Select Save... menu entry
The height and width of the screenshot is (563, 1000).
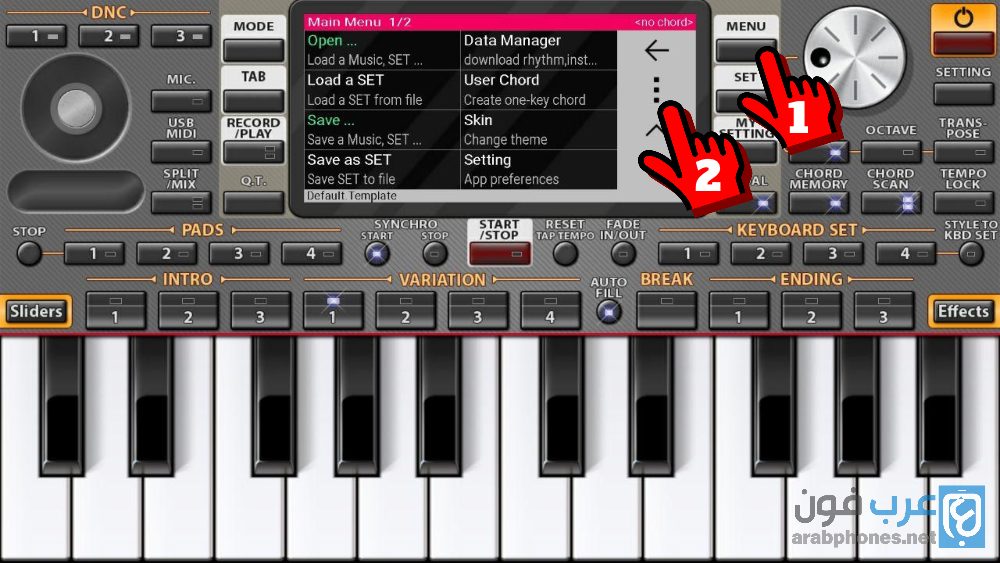pos(381,129)
